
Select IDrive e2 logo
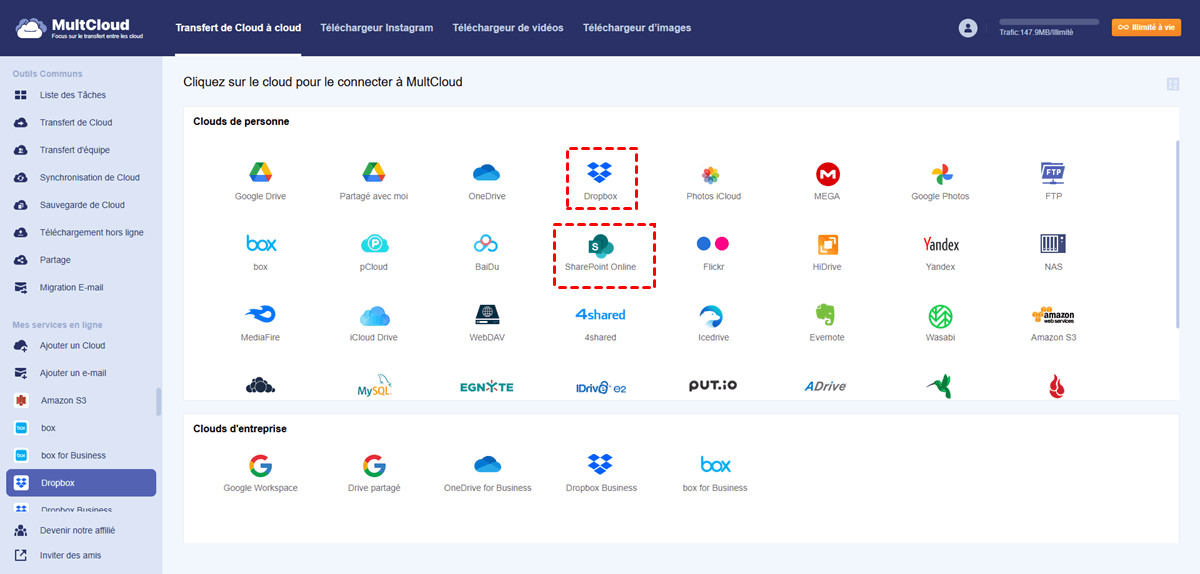[600, 387]
